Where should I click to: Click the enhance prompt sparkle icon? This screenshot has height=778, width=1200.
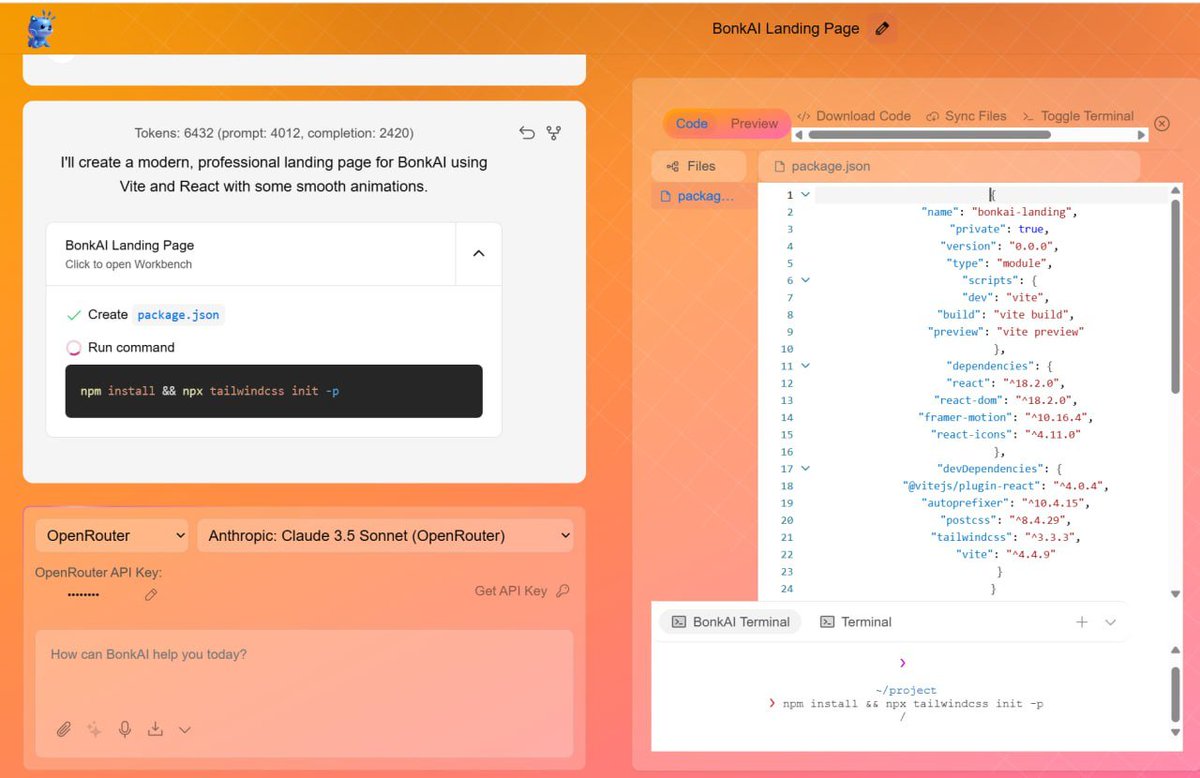click(94, 730)
